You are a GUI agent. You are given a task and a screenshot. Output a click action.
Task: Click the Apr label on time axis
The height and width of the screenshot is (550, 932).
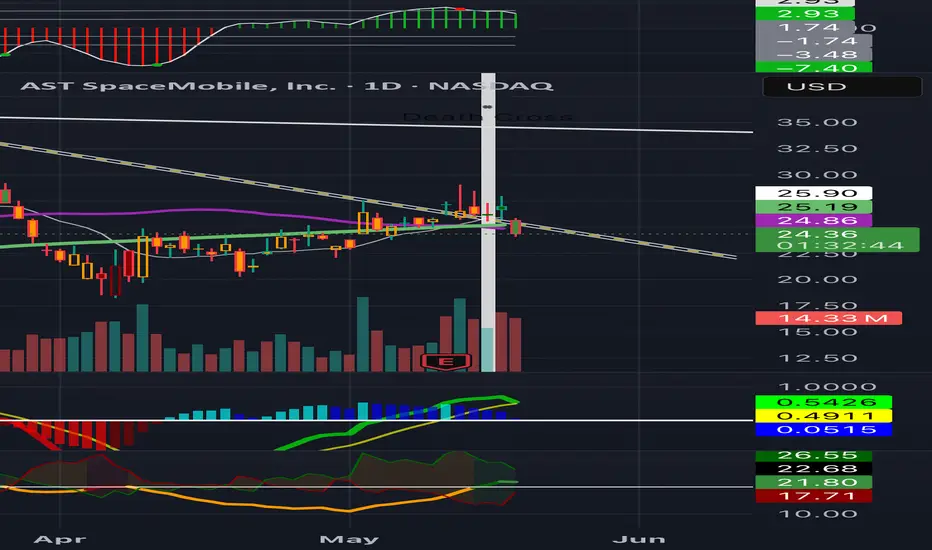(x=60, y=539)
